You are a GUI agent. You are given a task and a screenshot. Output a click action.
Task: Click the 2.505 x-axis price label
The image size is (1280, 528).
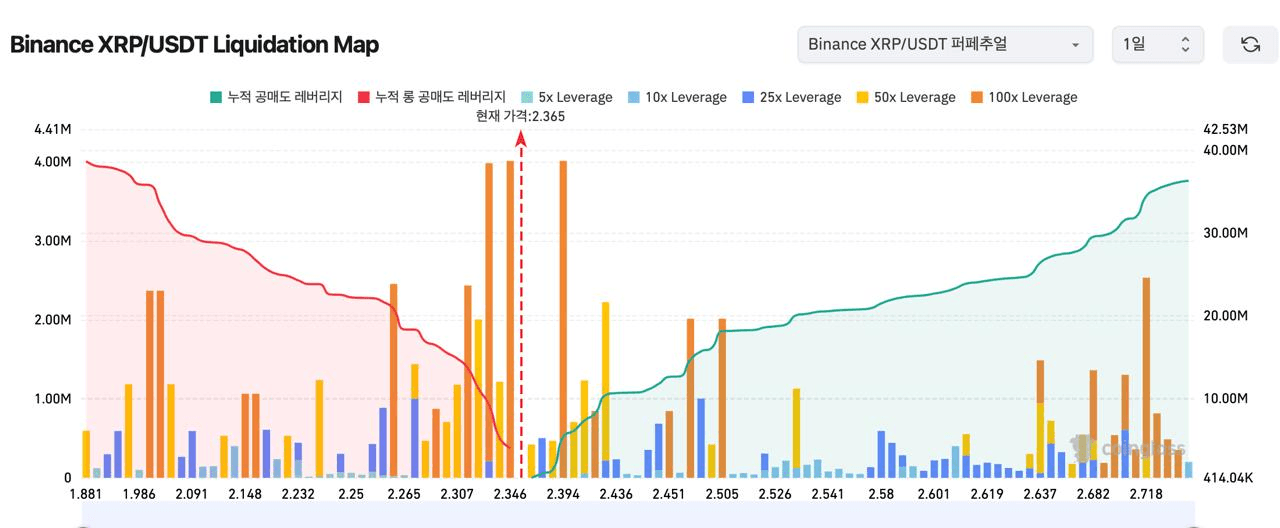(x=722, y=494)
